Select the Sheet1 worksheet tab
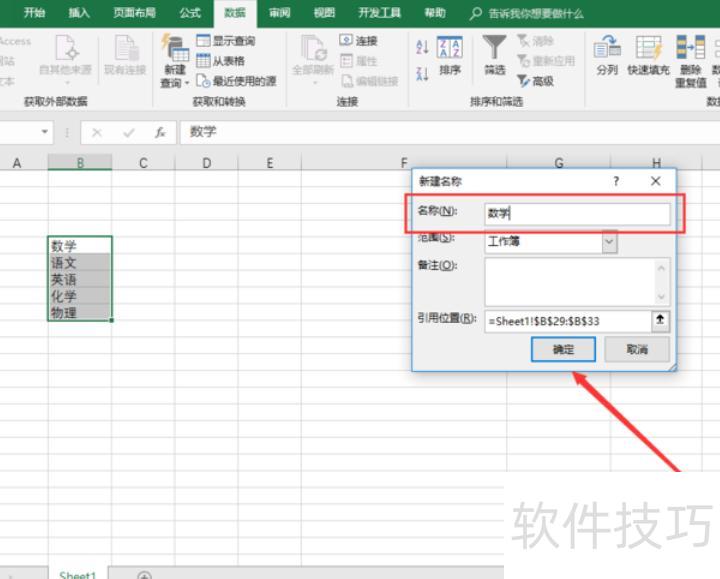Image resolution: width=720 pixels, height=579 pixels. (x=77, y=574)
